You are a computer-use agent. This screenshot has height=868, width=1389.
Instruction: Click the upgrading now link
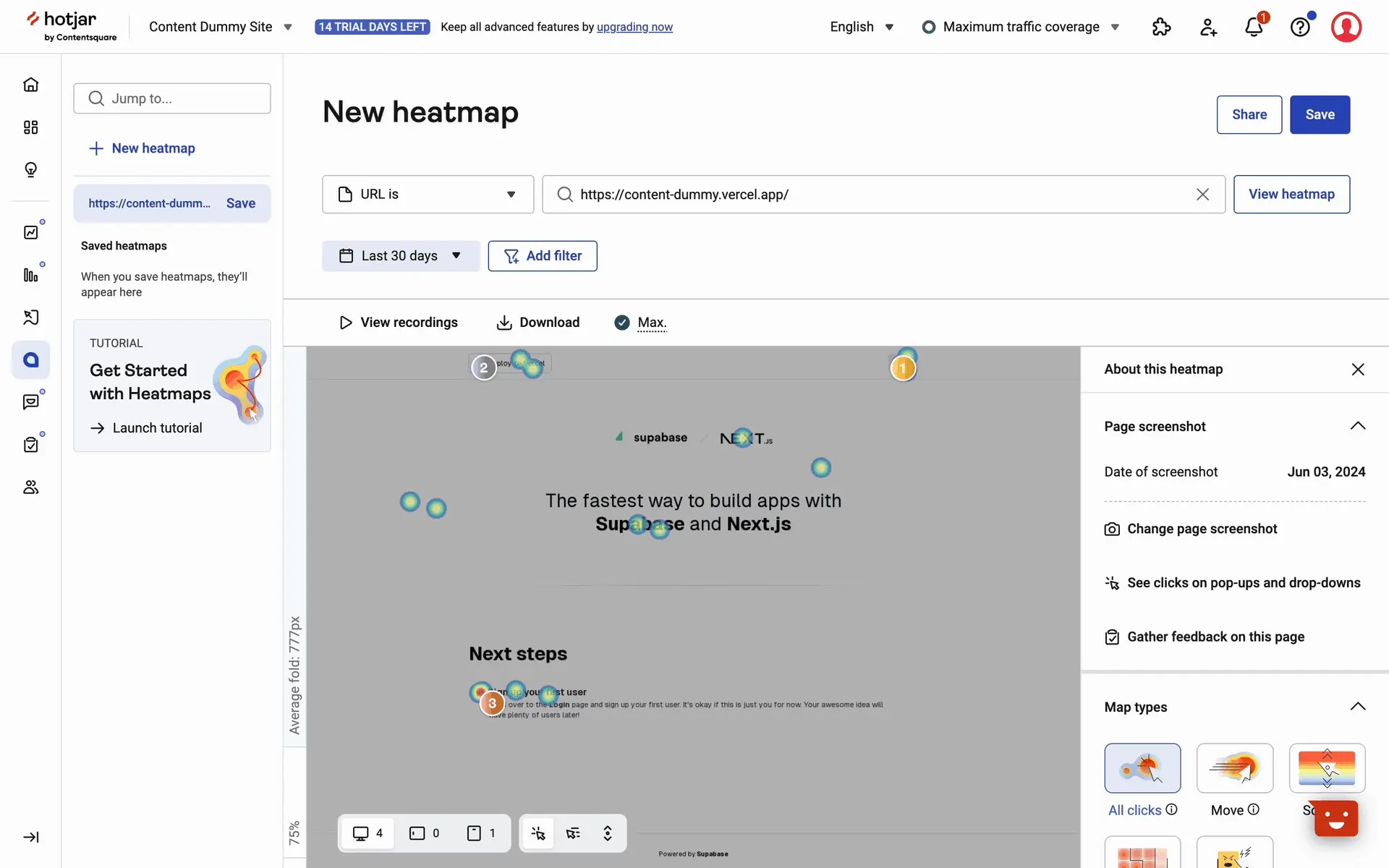(x=634, y=27)
